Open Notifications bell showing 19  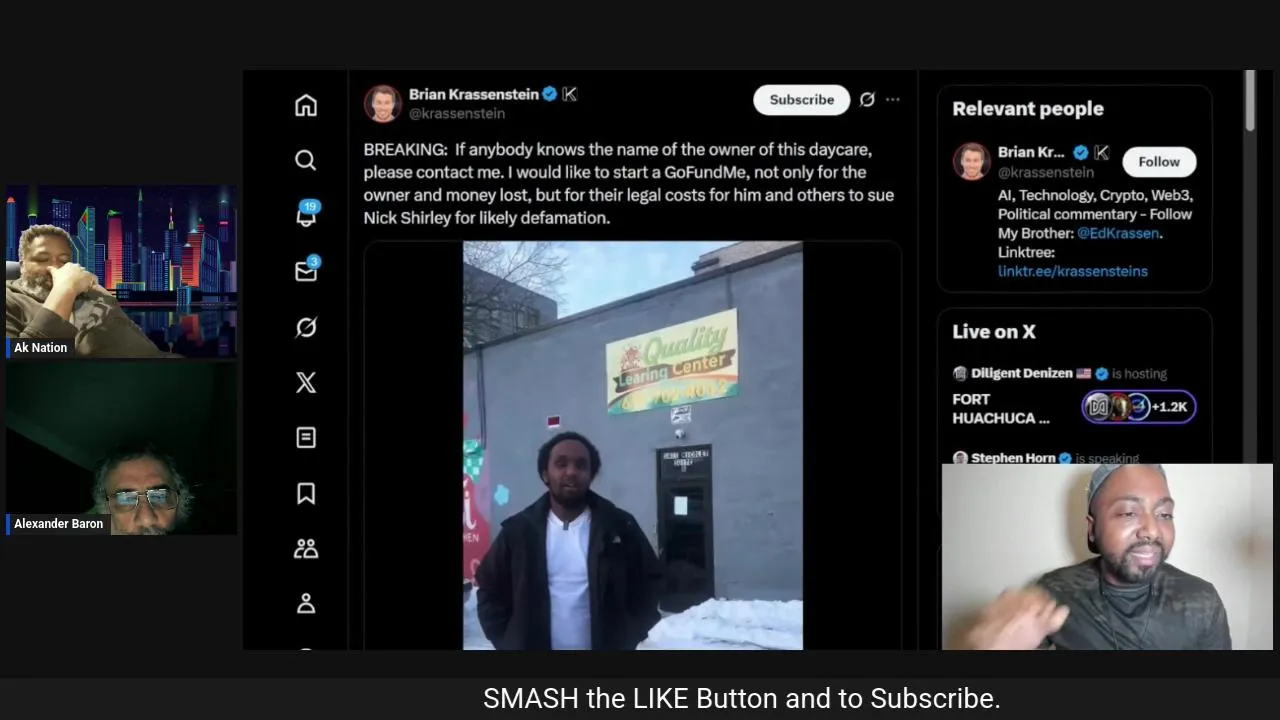click(306, 214)
